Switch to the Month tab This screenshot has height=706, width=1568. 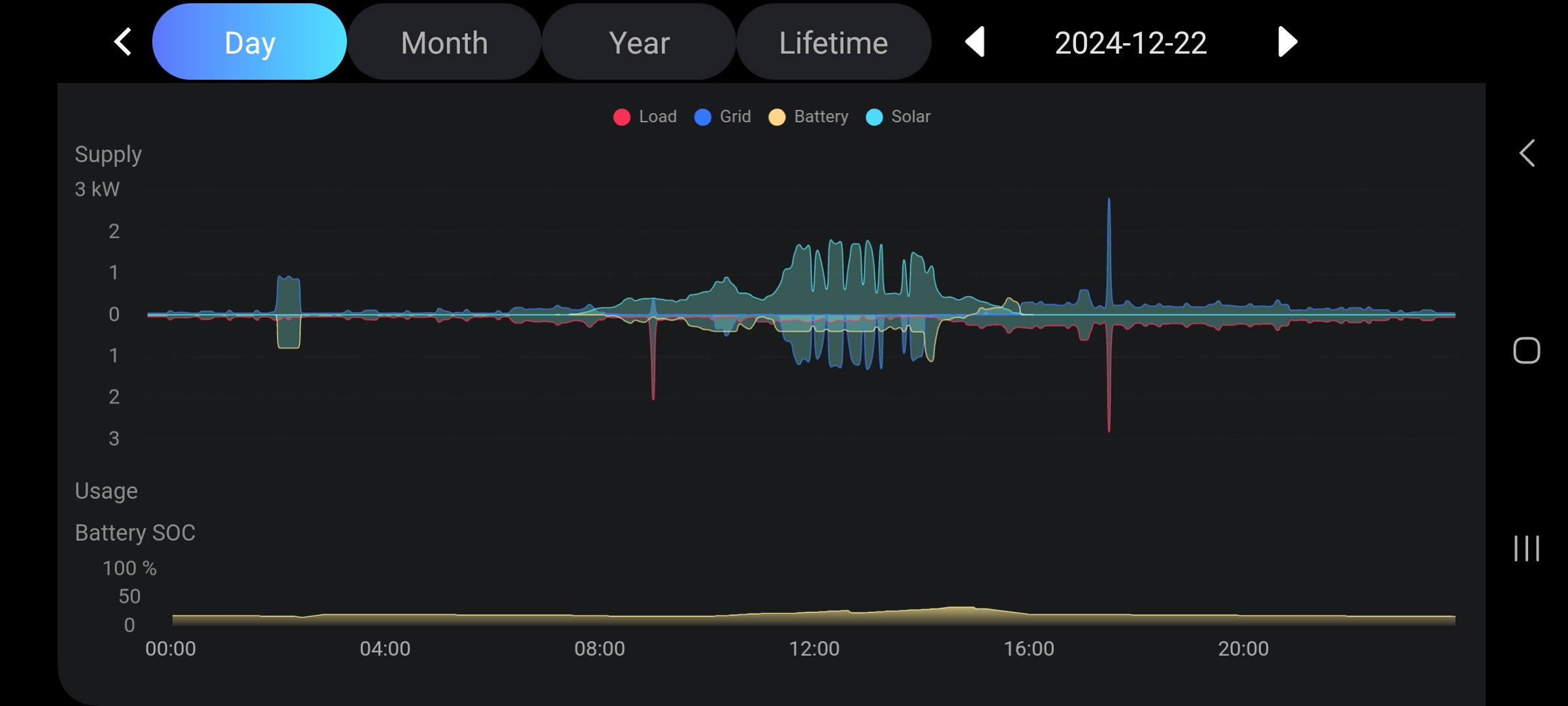pos(444,42)
